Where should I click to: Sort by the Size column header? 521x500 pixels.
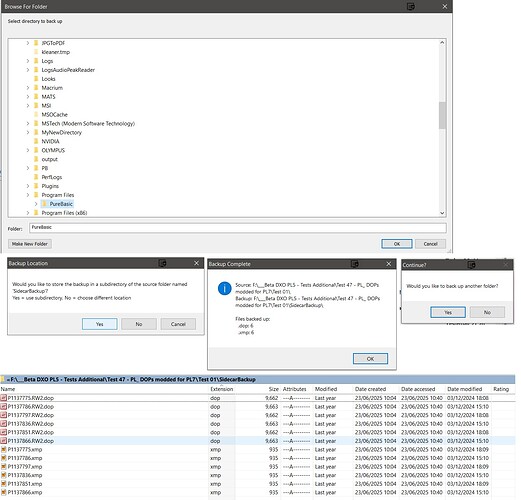click(274, 389)
